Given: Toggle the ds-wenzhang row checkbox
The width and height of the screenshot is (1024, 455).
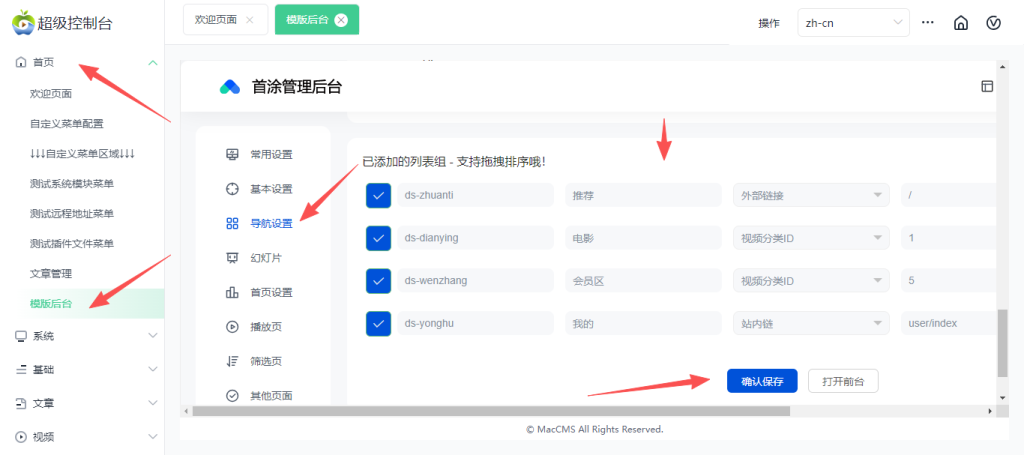Looking at the screenshot, I should 378,281.
